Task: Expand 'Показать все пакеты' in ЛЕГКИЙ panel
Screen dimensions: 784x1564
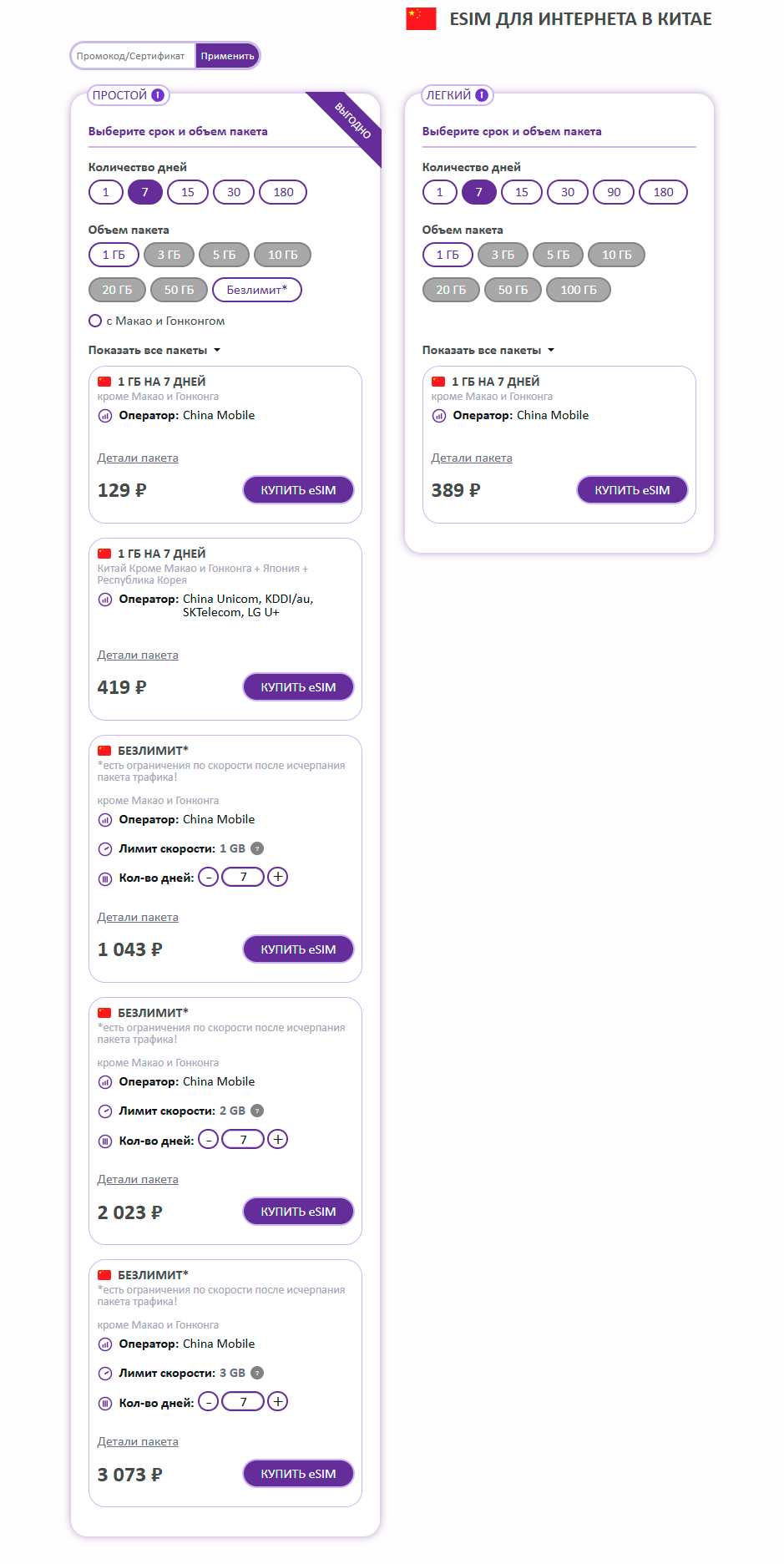Action: click(x=488, y=350)
